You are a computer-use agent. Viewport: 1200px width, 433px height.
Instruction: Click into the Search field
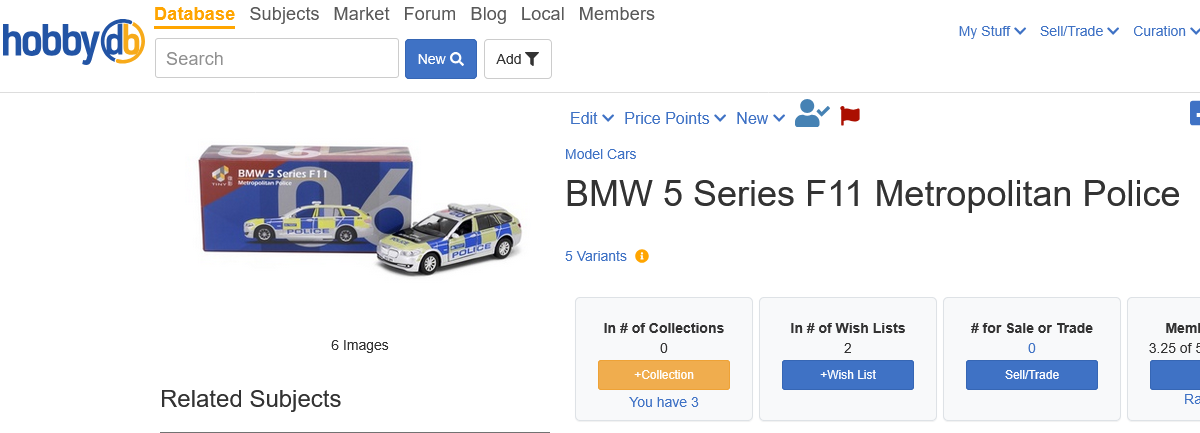[x=276, y=59]
